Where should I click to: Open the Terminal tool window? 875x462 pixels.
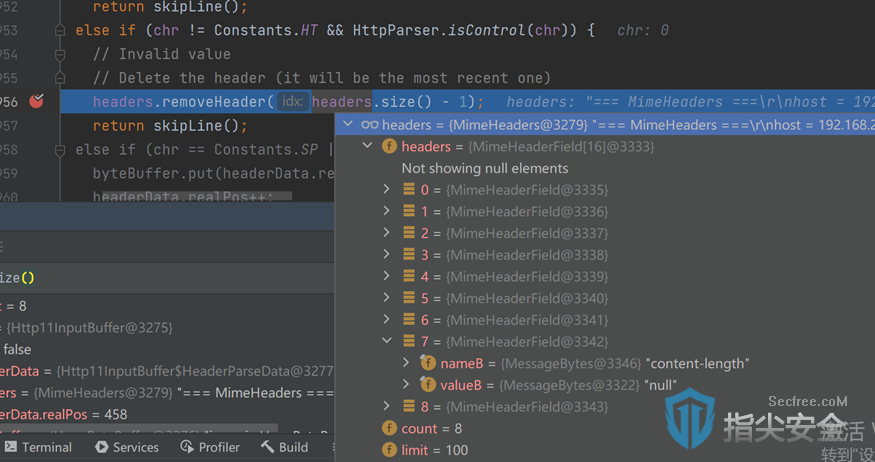(x=39, y=447)
